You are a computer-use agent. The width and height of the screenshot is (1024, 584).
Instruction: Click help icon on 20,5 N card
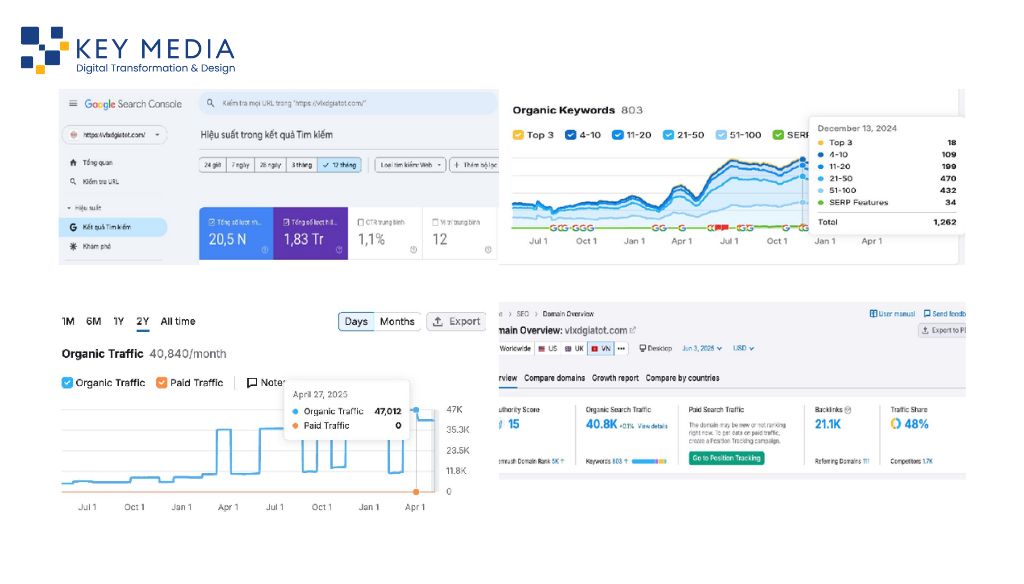click(264, 250)
